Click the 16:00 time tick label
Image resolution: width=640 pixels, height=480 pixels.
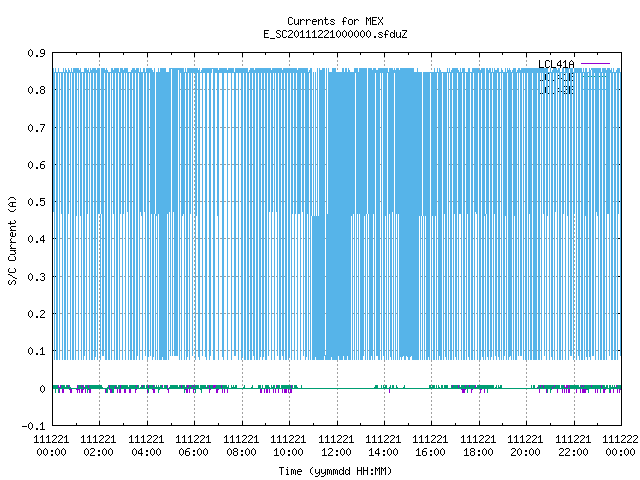pos(430,452)
